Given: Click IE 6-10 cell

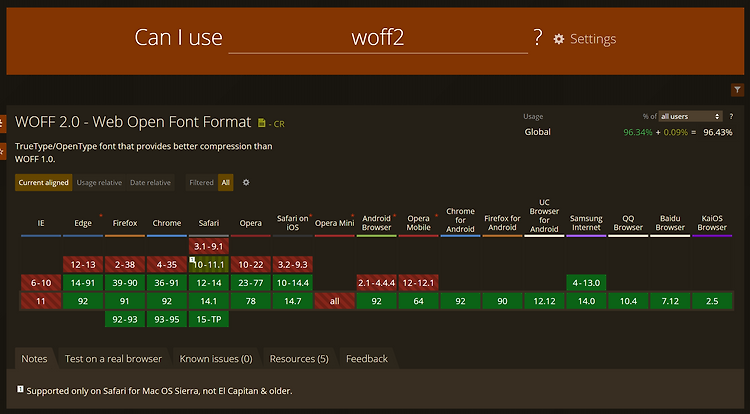Looking at the screenshot, I should 41,283.
